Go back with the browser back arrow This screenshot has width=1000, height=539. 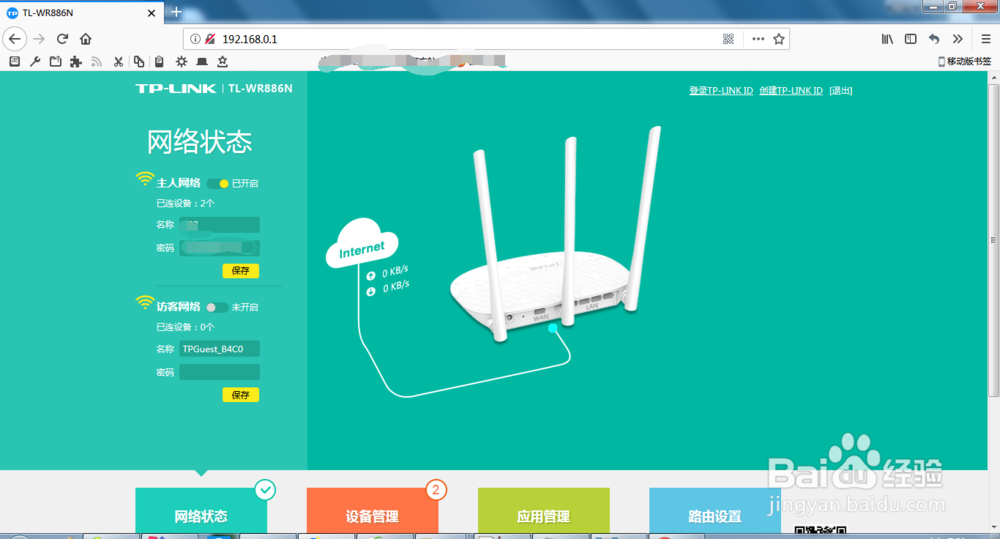pos(15,39)
